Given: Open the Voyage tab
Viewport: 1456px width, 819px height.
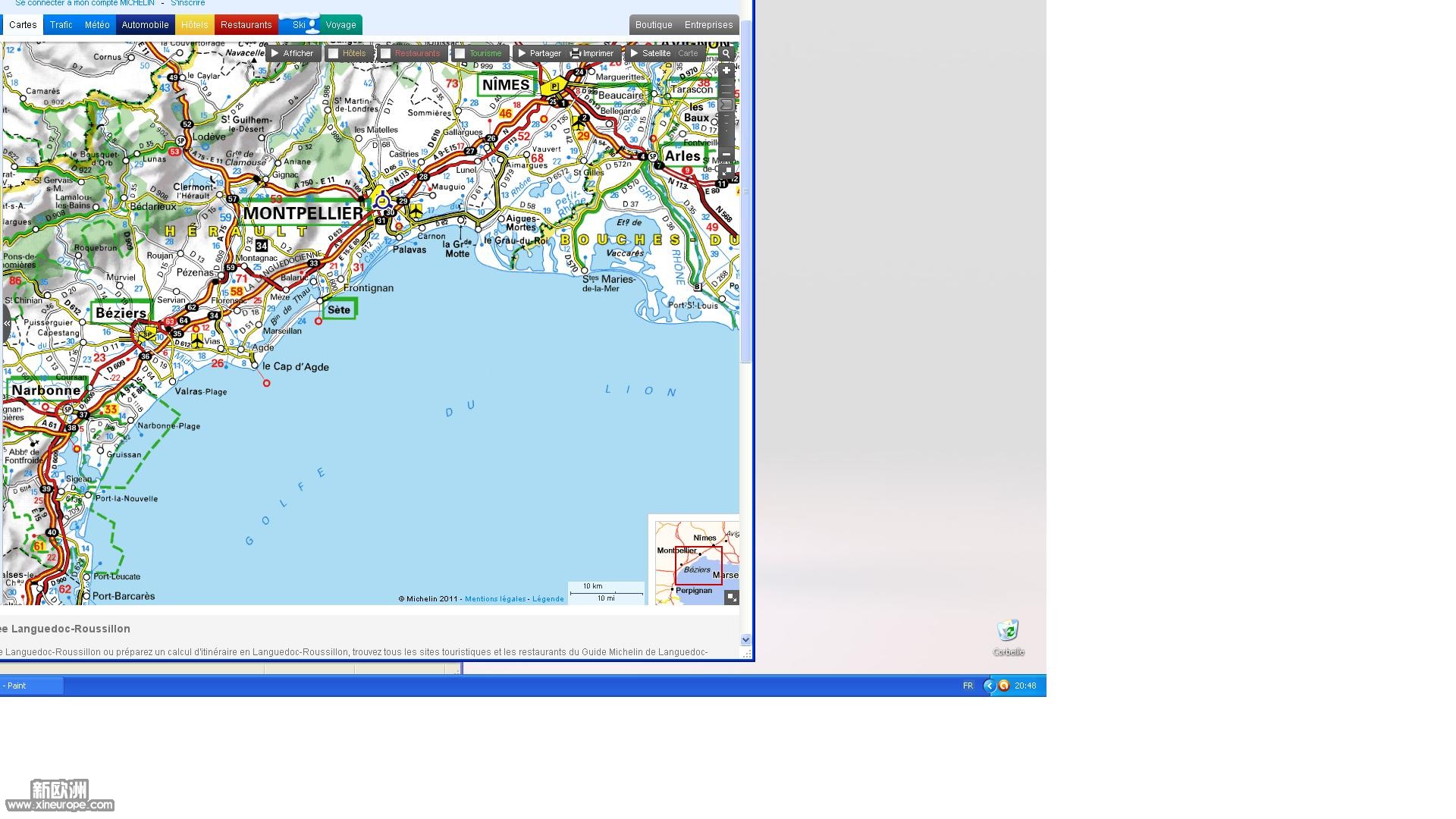Looking at the screenshot, I should point(341,25).
